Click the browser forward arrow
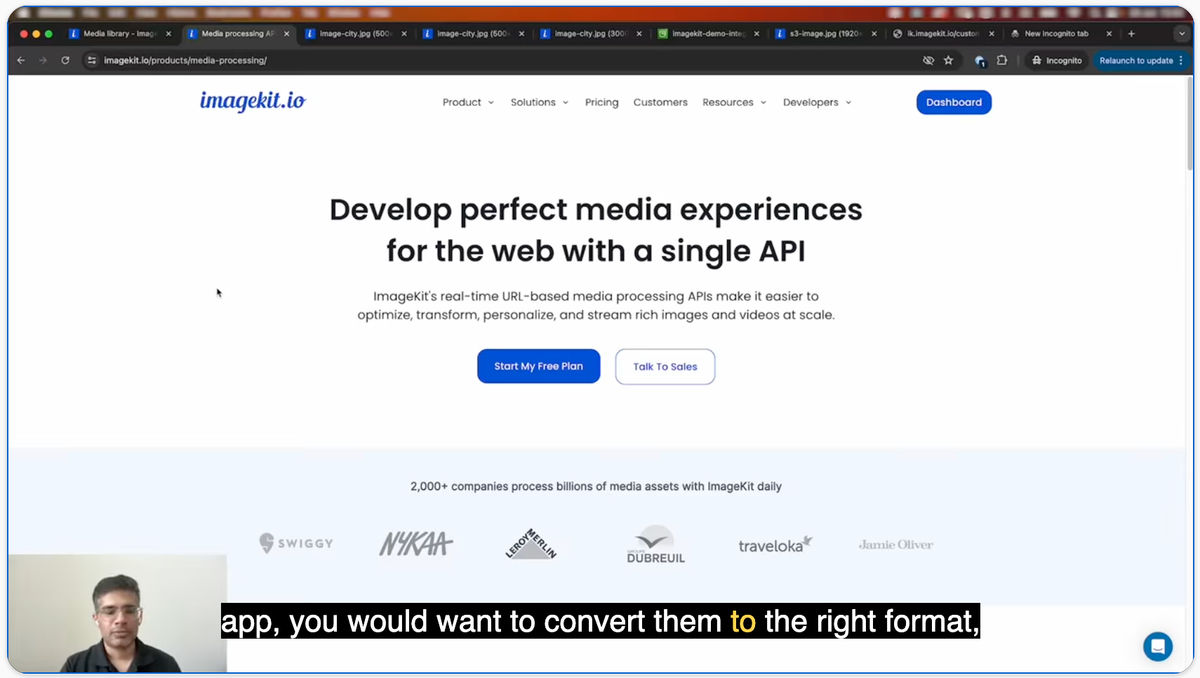The width and height of the screenshot is (1200, 678). click(x=43, y=60)
